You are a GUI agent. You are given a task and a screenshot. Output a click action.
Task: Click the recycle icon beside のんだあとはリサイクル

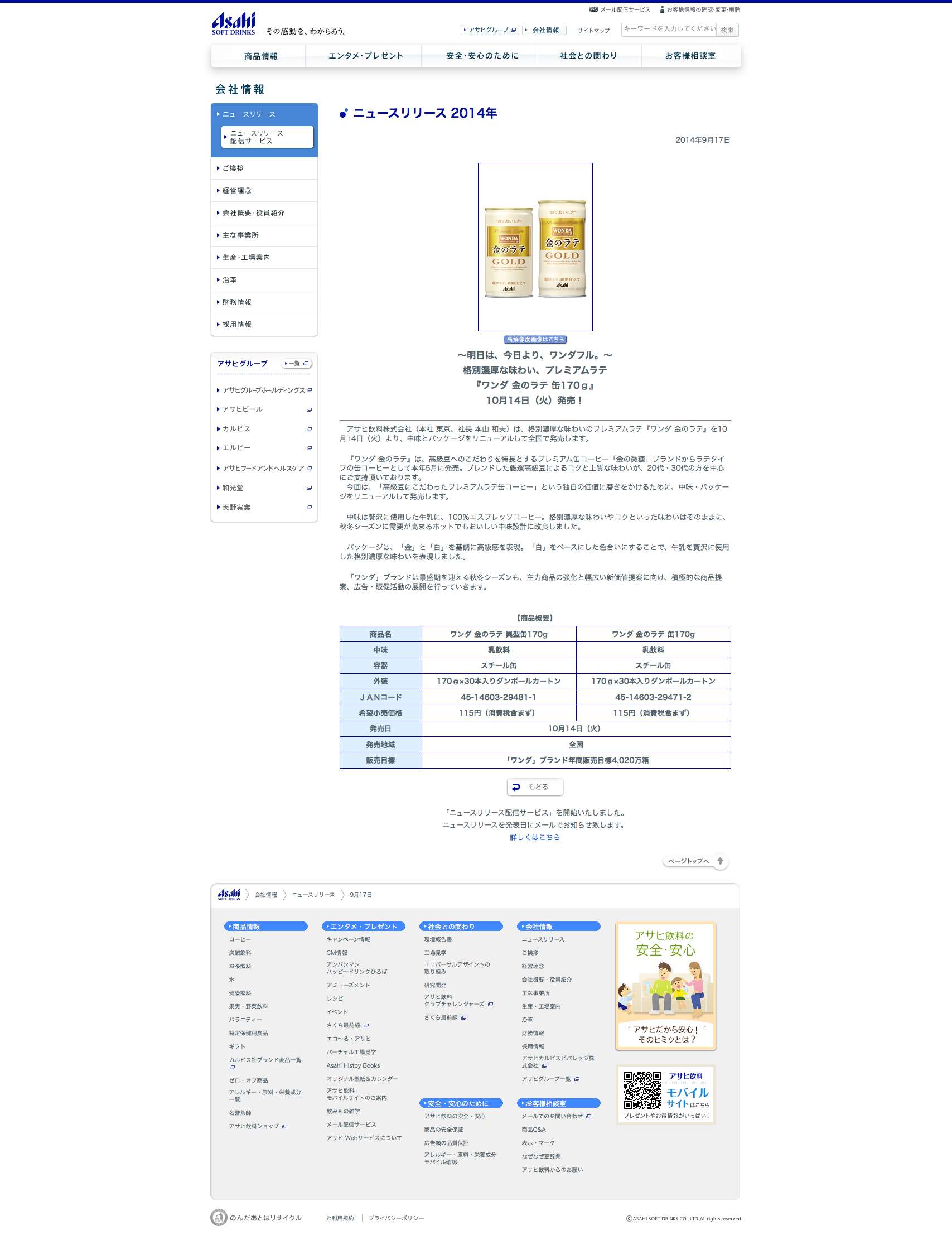click(x=219, y=1217)
